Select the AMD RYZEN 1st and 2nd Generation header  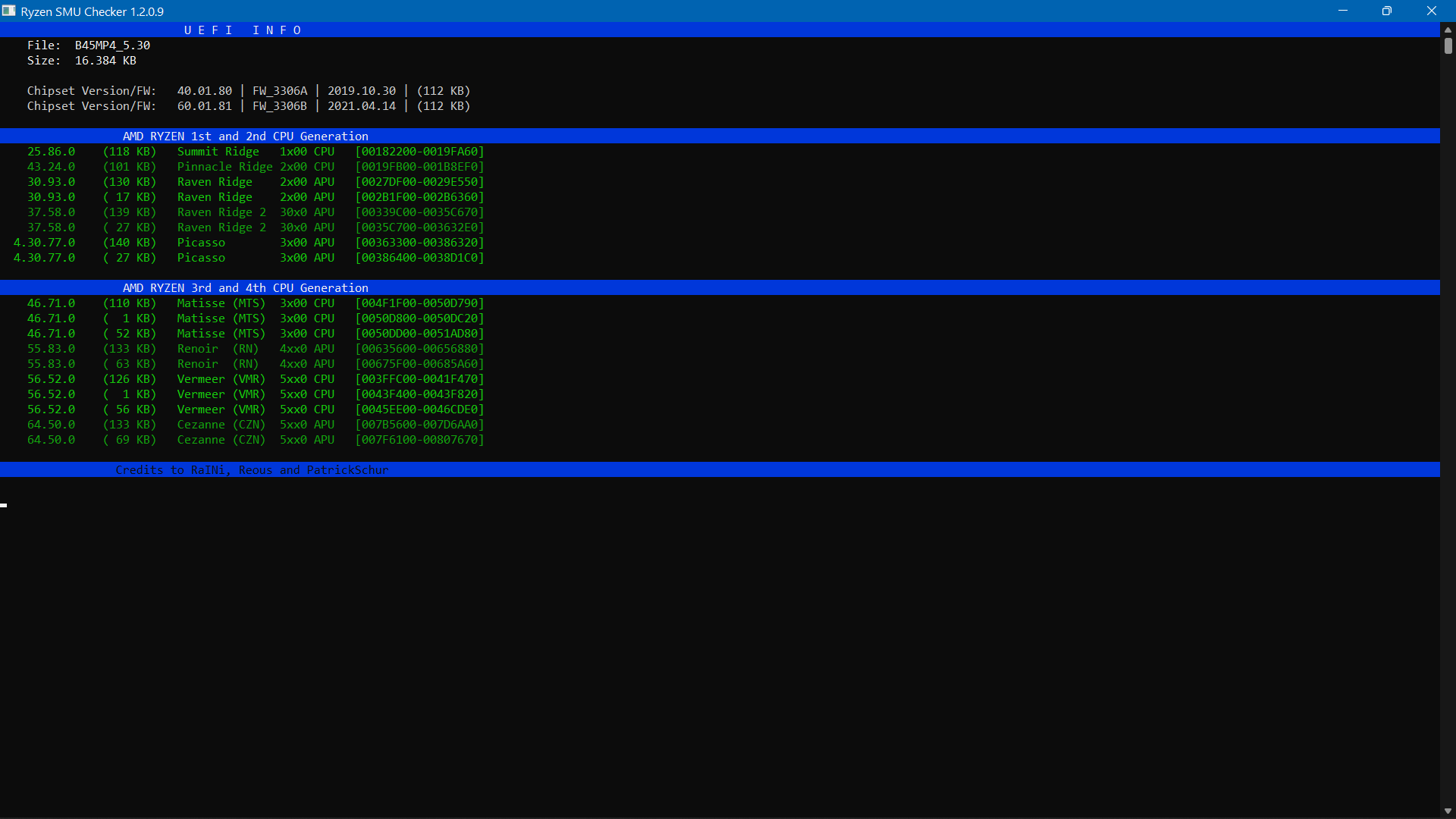(x=246, y=136)
